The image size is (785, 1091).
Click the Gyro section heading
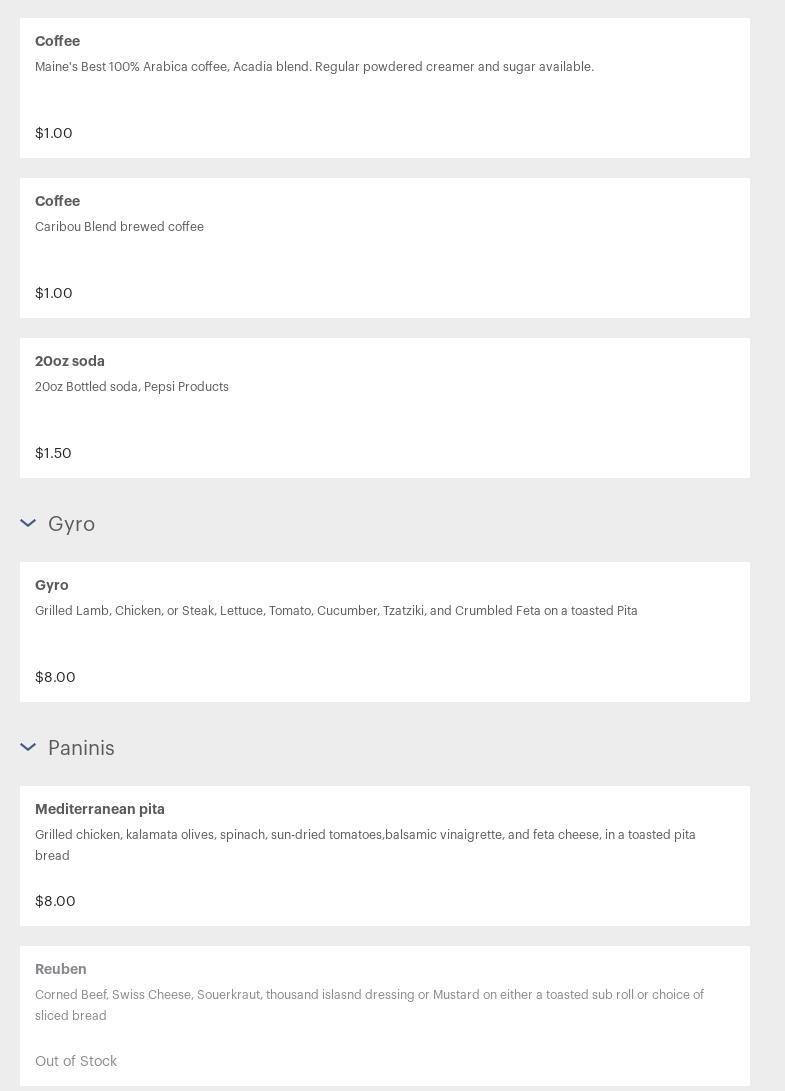pos(71,524)
